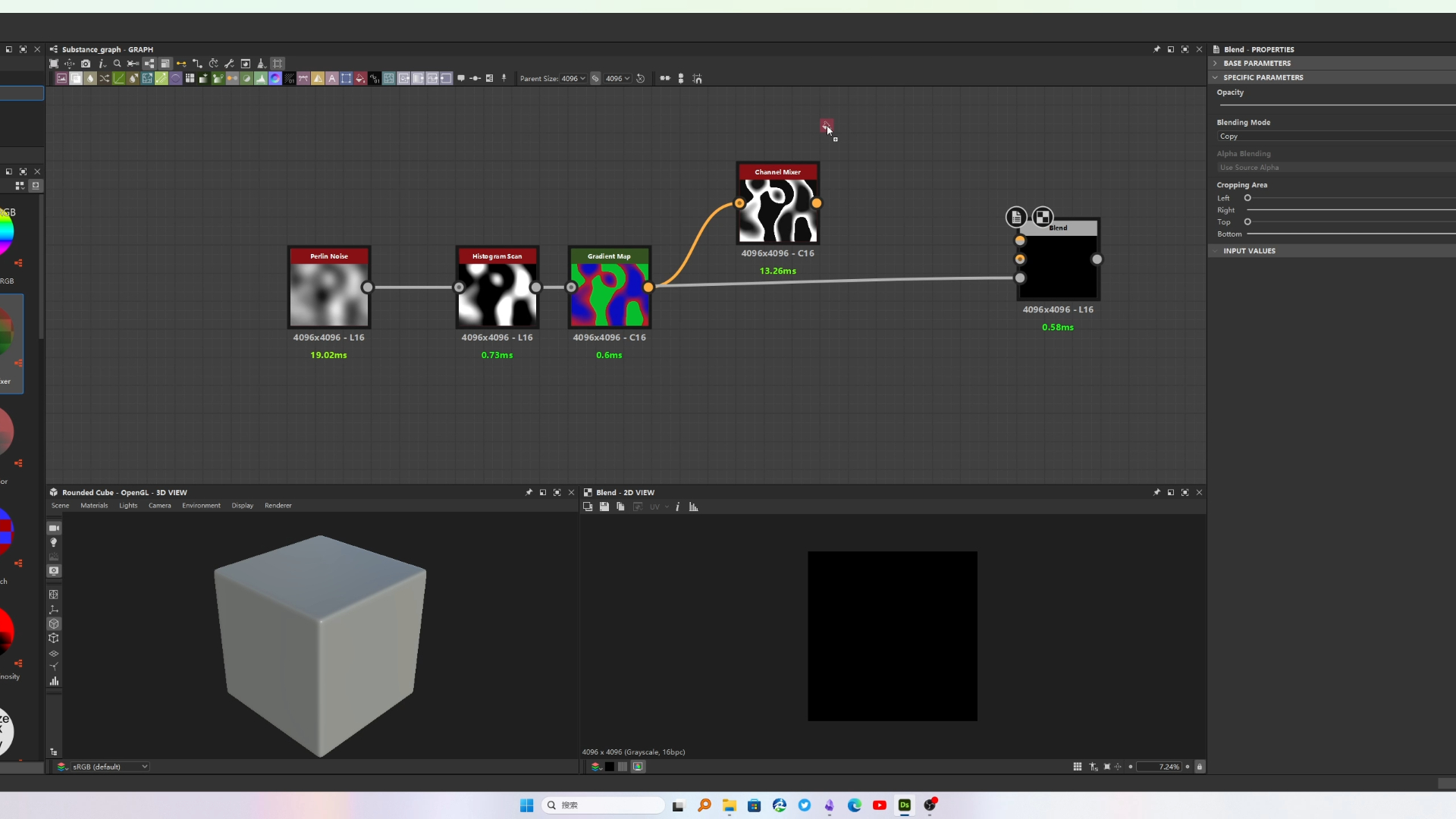Image resolution: width=1456 pixels, height=819 pixels.
Task: Add a comment node using the speech-bubble icon
Action: (461, 78)
